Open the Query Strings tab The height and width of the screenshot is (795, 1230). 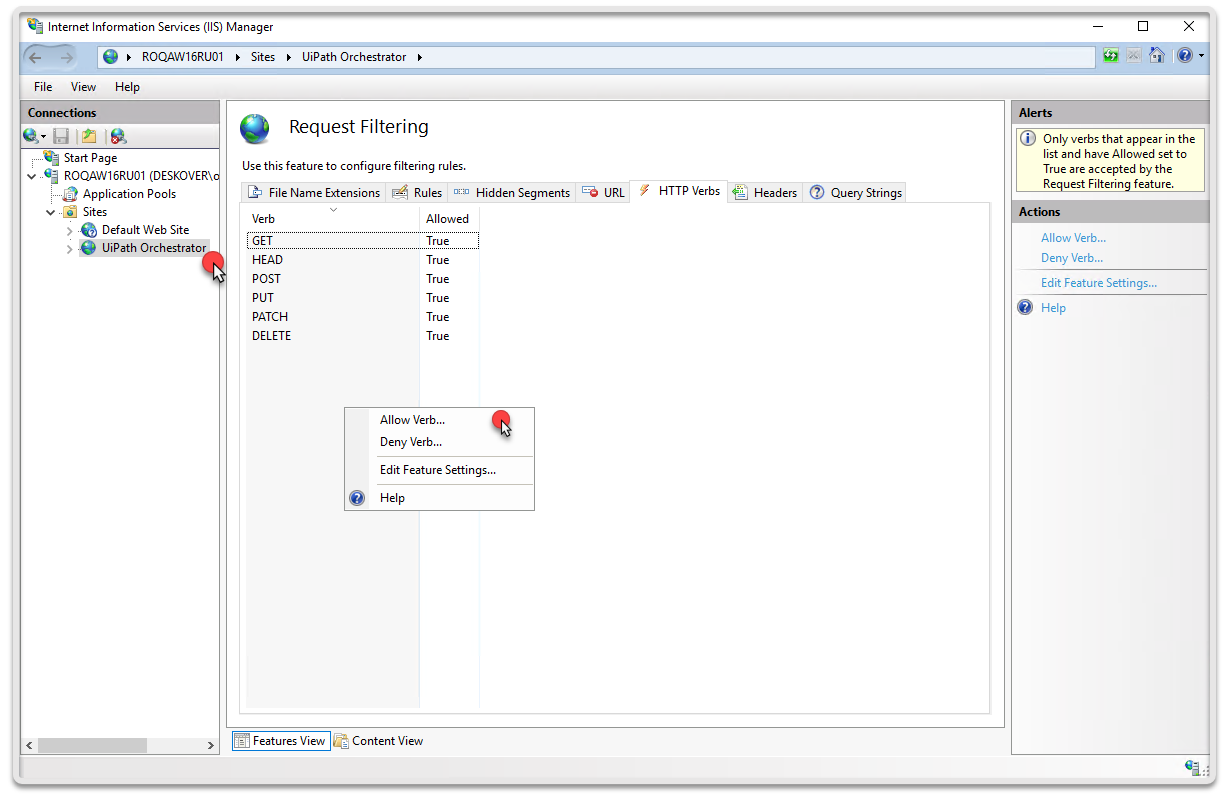point(856,193)
